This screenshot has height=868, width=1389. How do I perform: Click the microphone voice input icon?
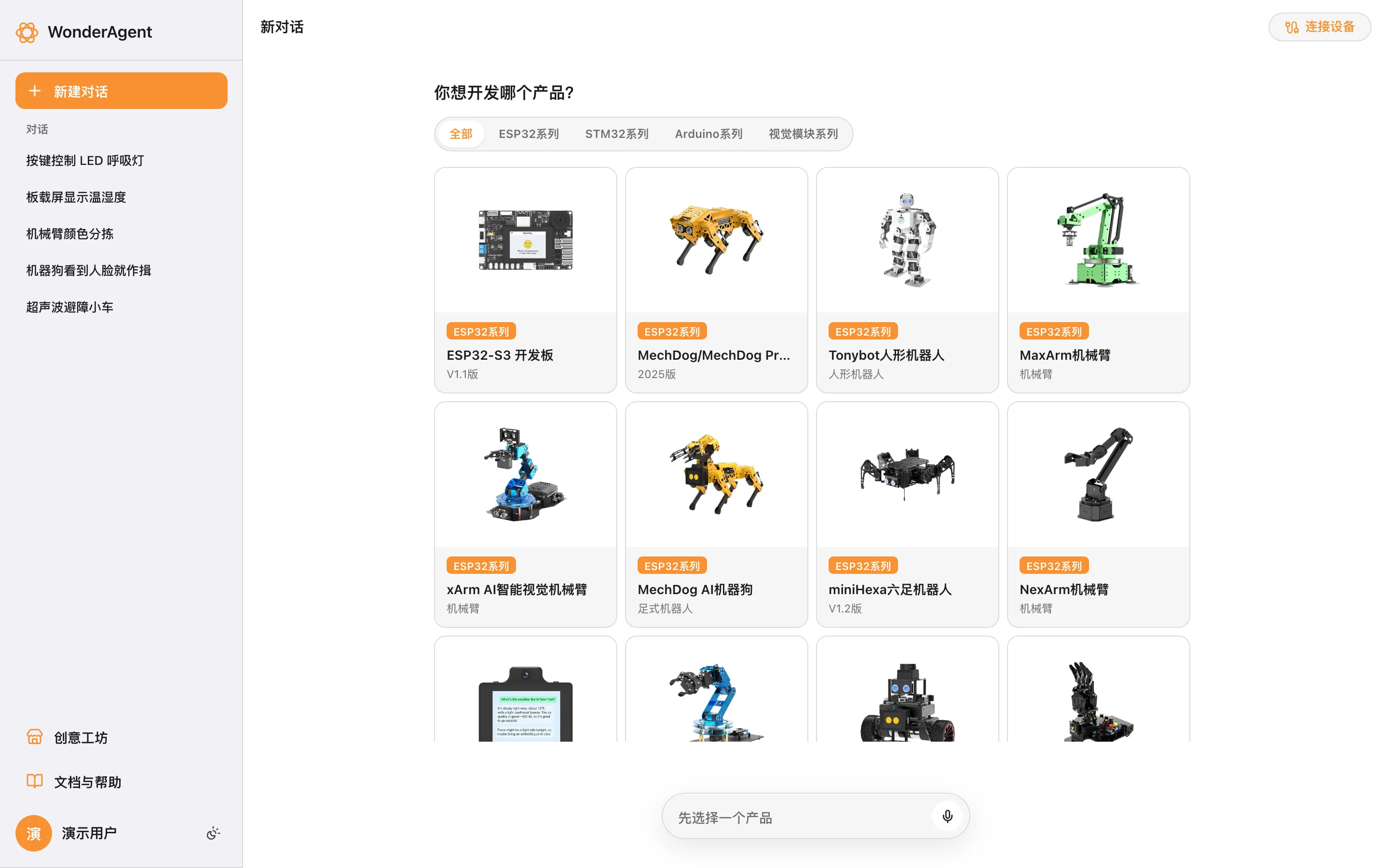point(947,816)
